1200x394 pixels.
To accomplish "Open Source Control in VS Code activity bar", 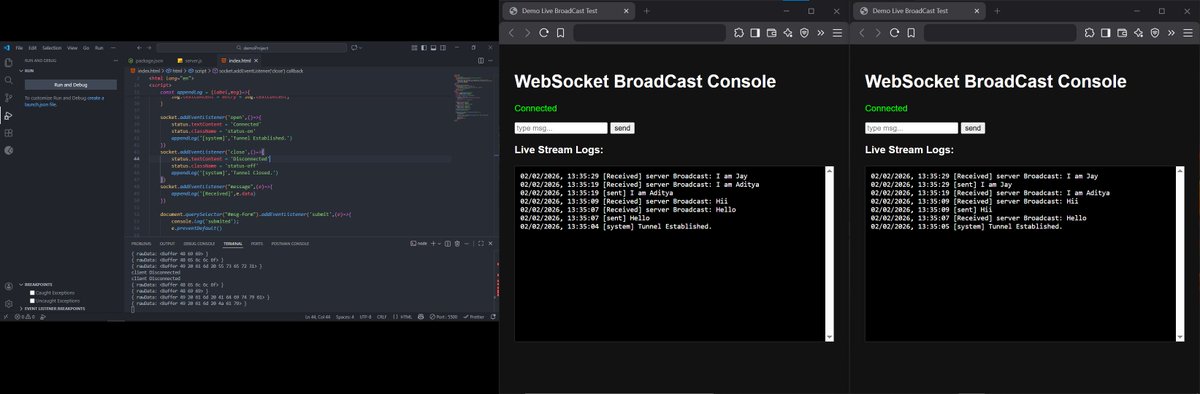I will [x=8, y=98].
